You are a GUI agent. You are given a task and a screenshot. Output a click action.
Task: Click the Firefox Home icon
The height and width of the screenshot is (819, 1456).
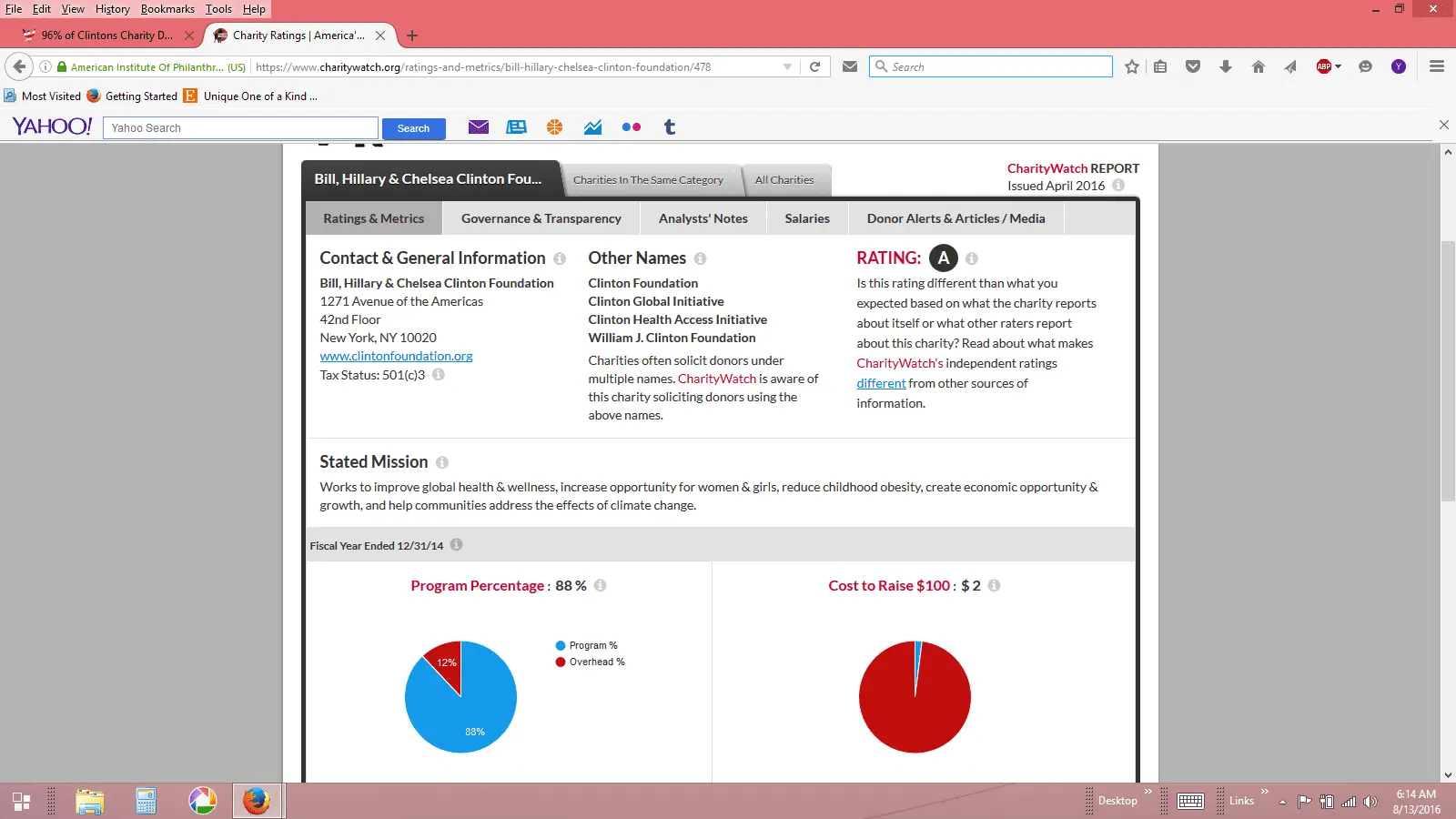pos(1258,66)
